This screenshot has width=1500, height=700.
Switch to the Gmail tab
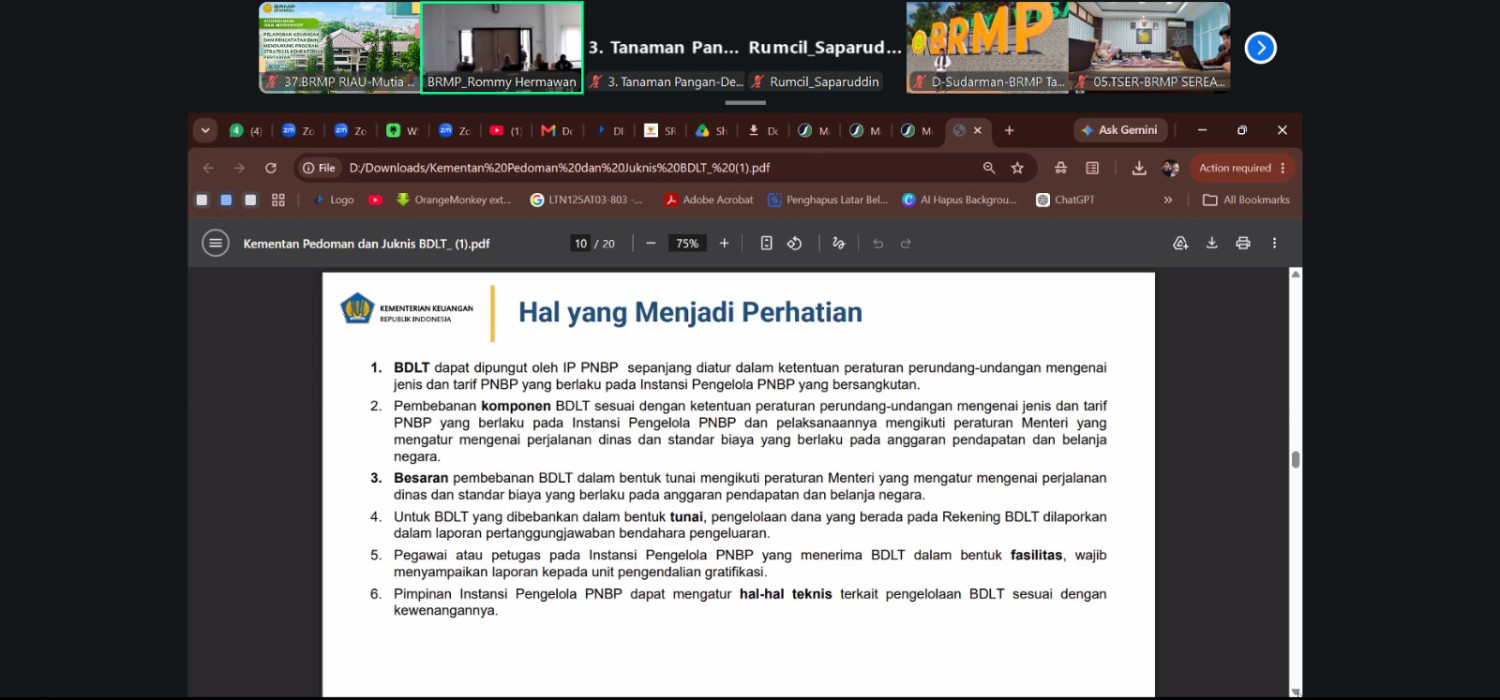click(x=557, y=130)
